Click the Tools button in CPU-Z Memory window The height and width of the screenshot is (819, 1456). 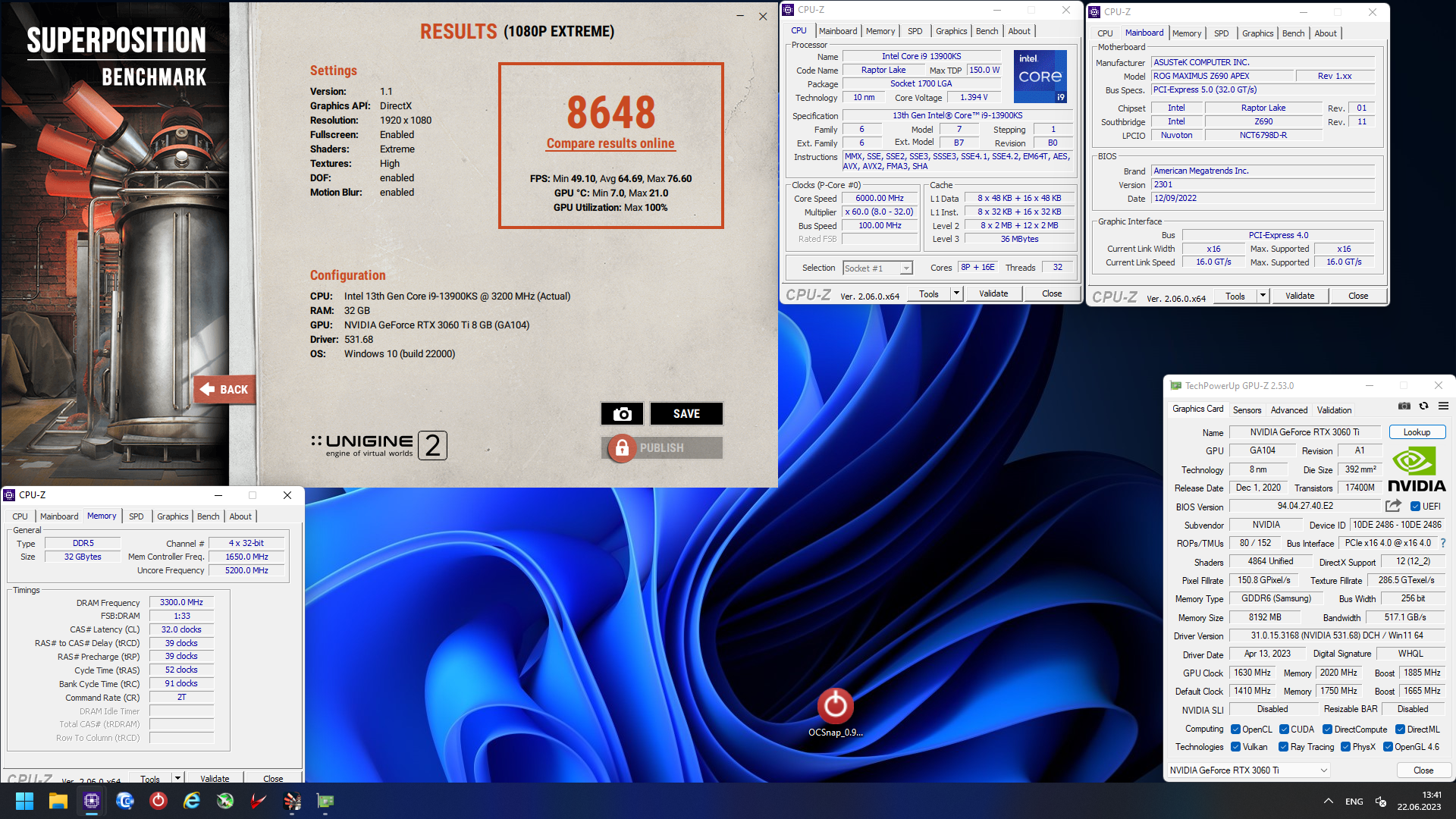coord(150,778)
